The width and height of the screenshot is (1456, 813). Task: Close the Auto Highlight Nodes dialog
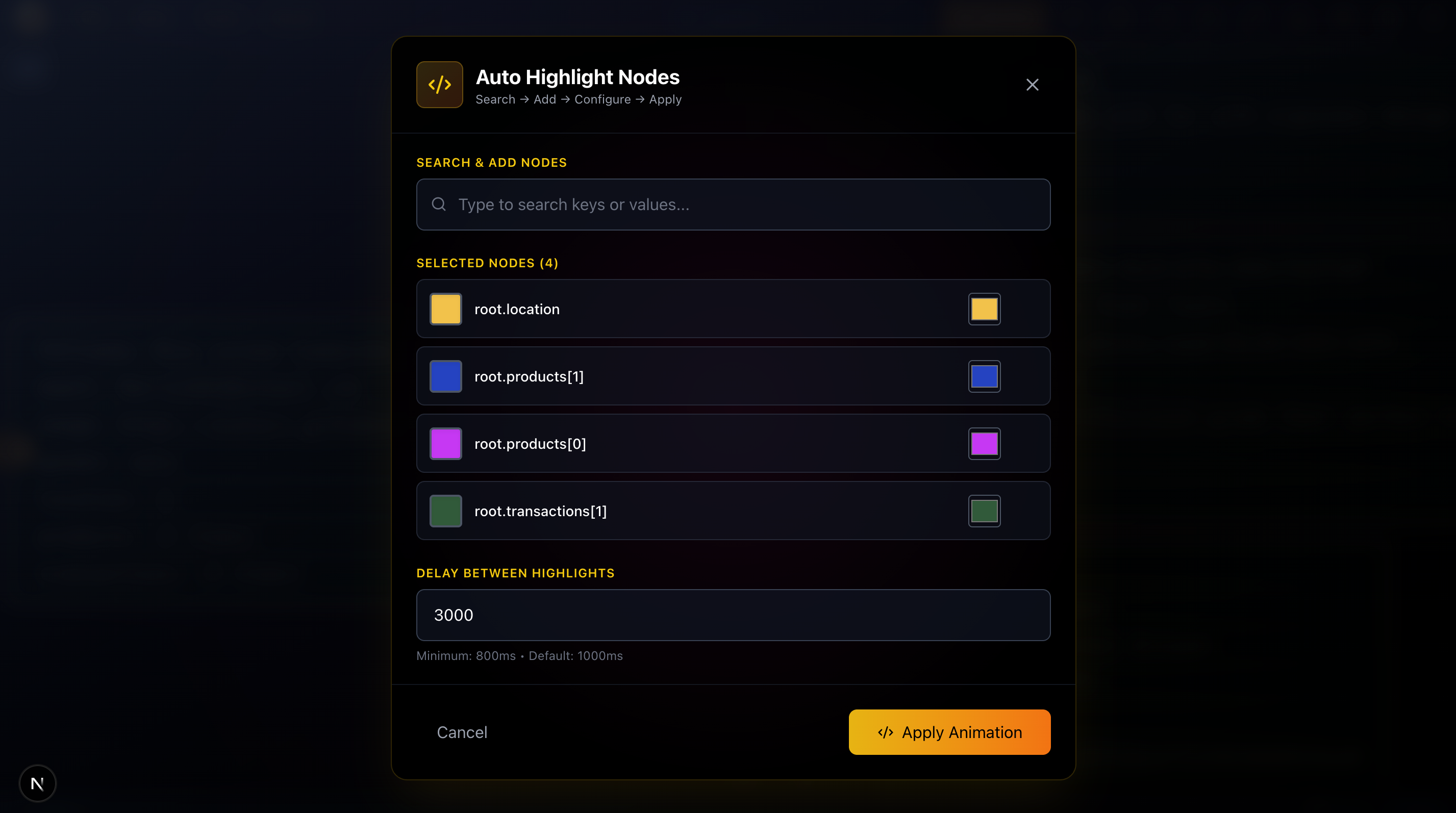point(1032,85)
